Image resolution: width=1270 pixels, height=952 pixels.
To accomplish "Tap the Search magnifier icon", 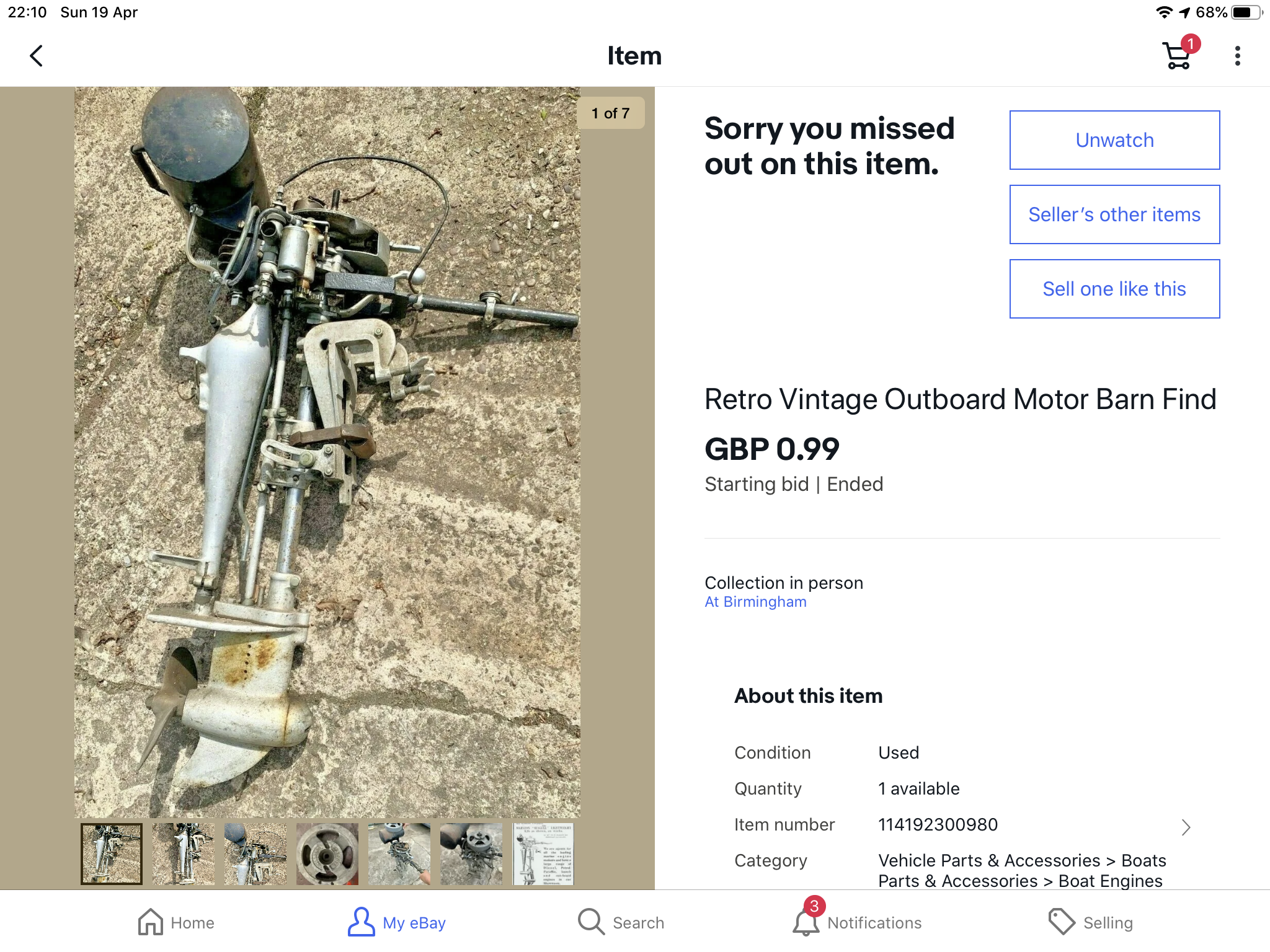I will click(x=591, y=922).
